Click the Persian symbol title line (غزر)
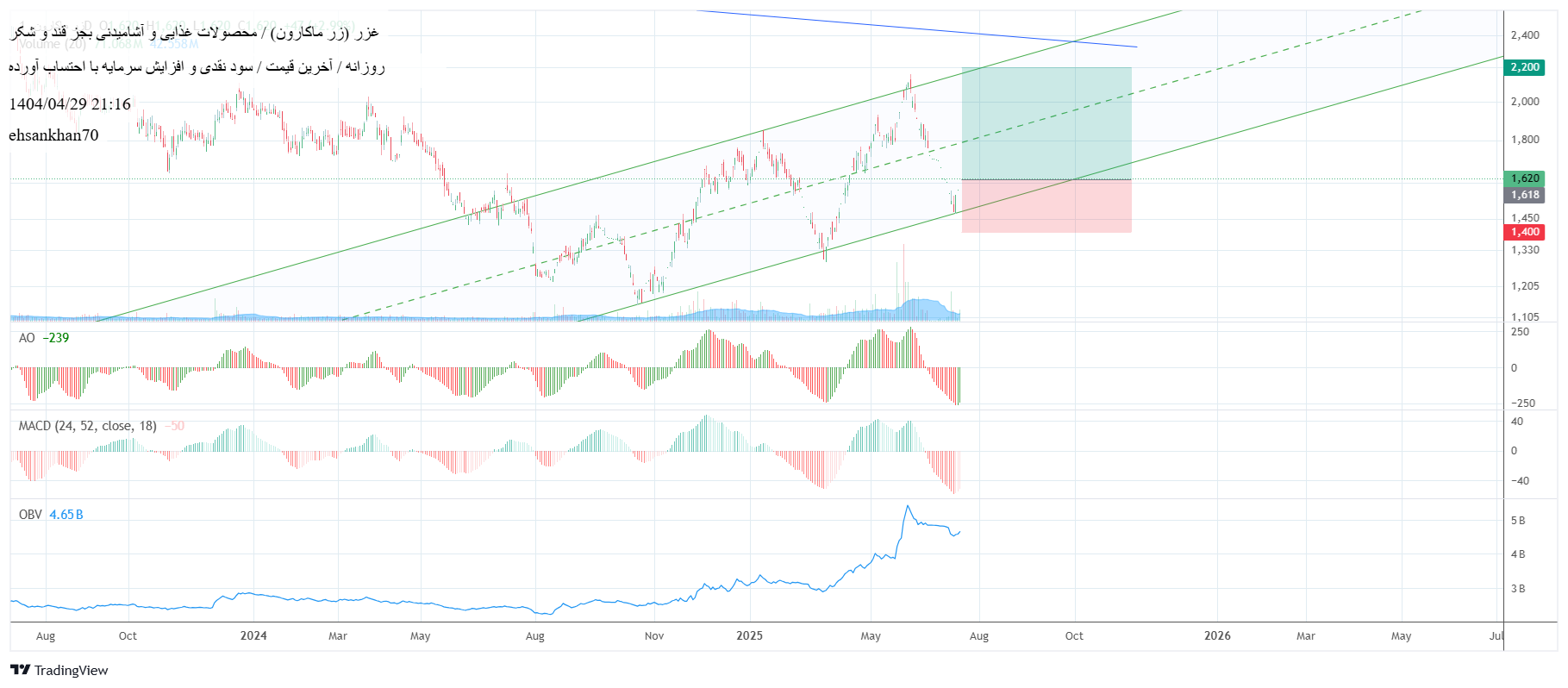The image size is (1568, 688). (194, 33)
